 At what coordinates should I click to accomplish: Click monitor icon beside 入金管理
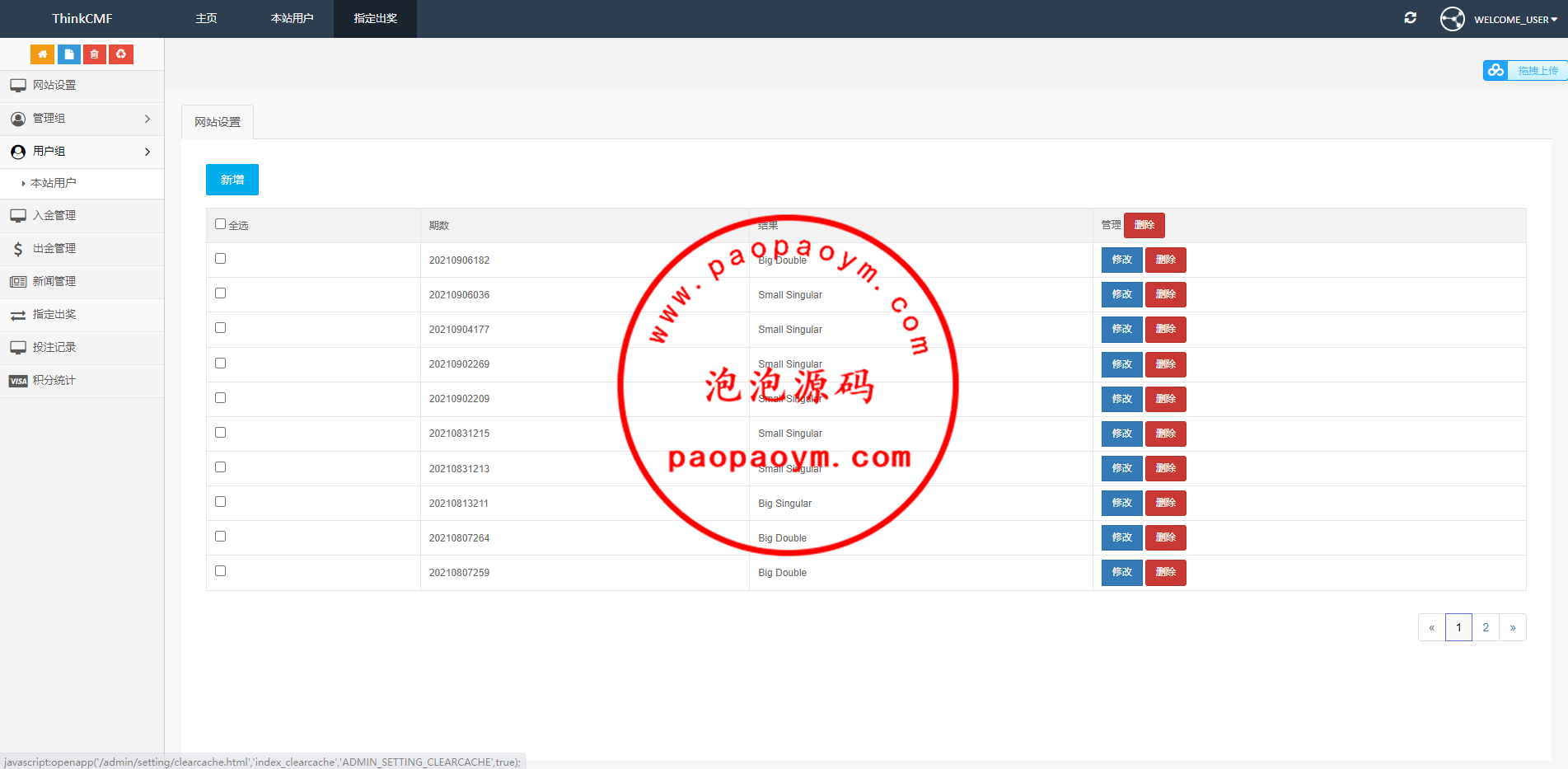[18, 216]
